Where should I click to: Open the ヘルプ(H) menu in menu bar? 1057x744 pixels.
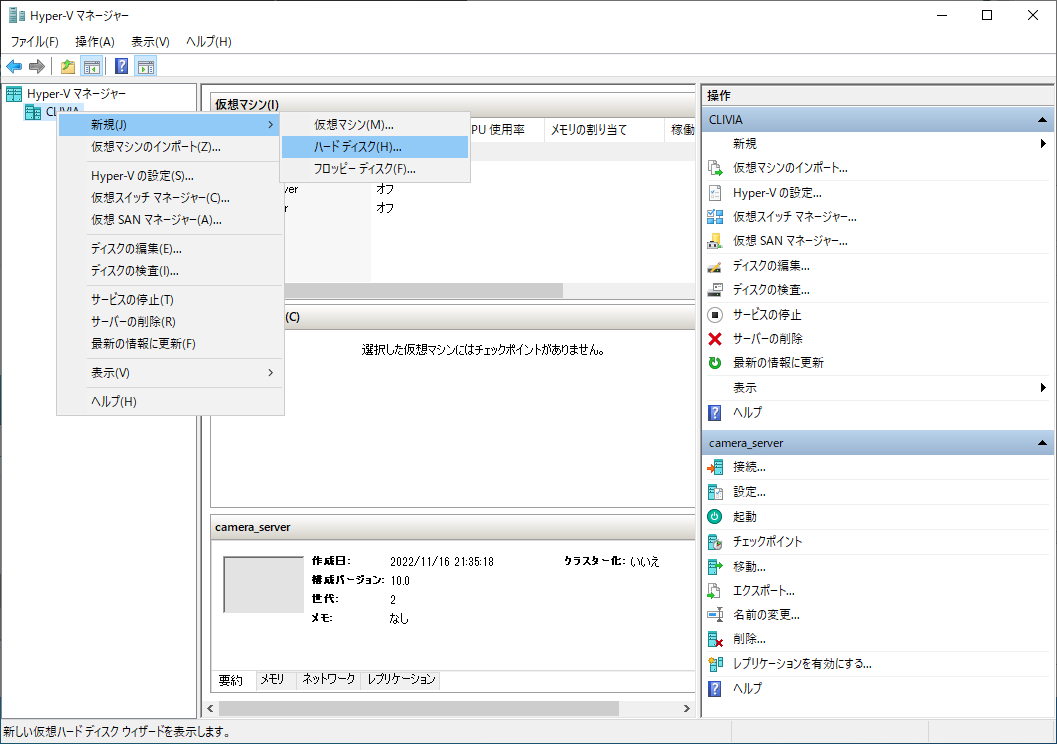(209, 42)
